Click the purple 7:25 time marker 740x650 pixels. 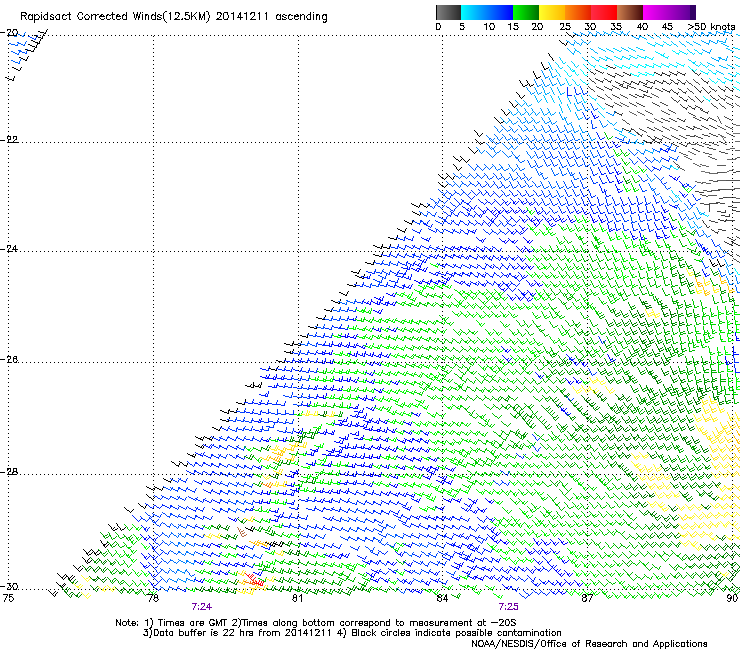coord(508,607)
